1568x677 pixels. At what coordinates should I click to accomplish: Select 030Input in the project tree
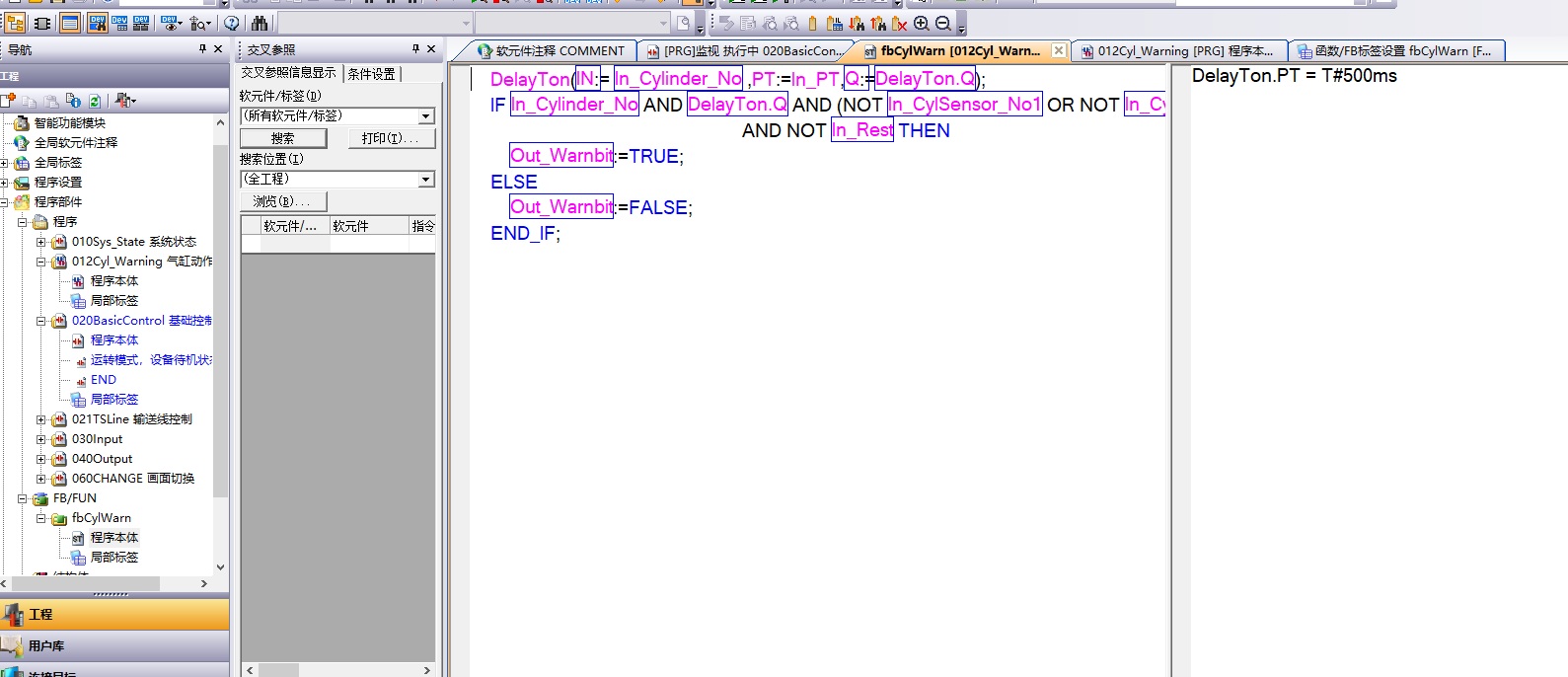pyautogui.click(x=97, y=439)
